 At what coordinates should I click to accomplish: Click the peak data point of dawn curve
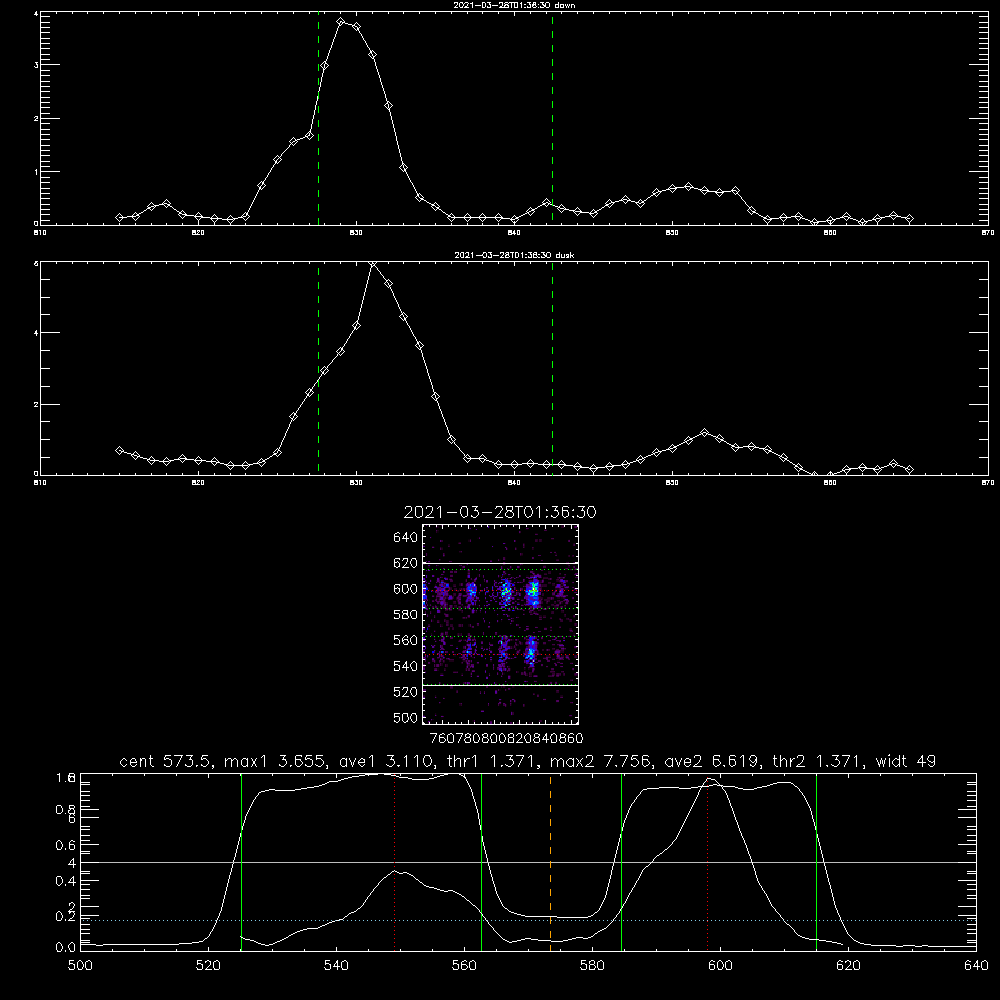tap(341, 22)
